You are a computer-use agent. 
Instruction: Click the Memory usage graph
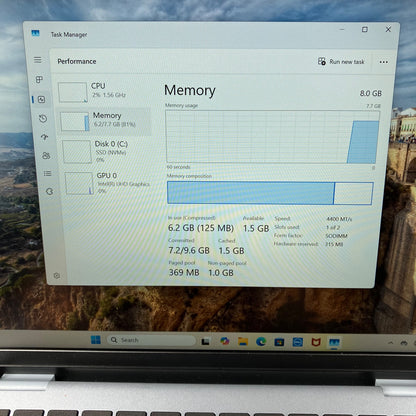[x=272, y=137]
